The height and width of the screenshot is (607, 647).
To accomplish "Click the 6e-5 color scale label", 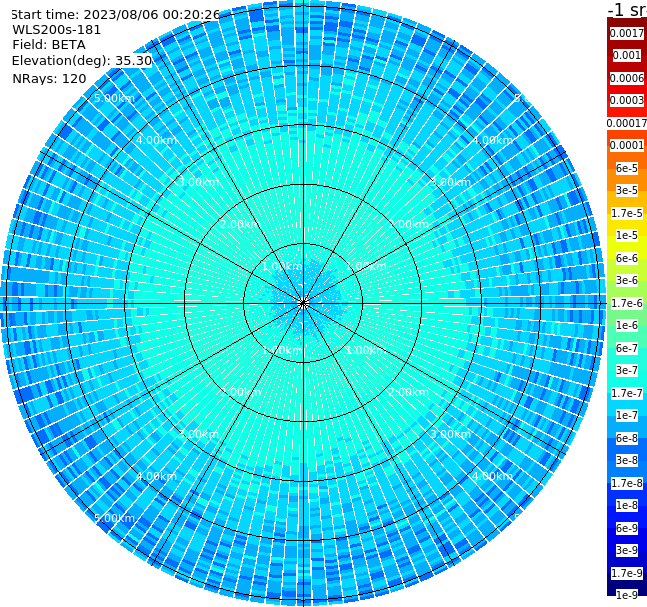I will [627, 168].
